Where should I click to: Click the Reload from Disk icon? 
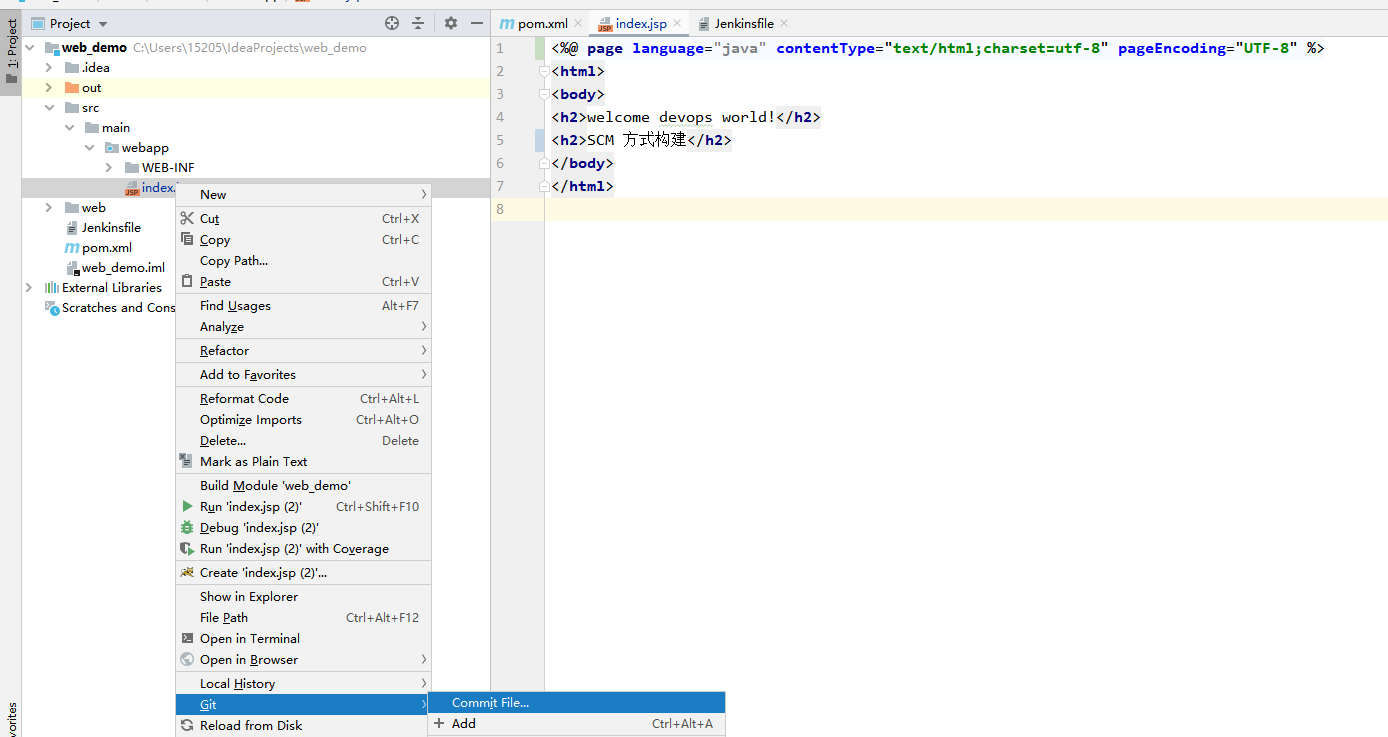click(187, 725)
